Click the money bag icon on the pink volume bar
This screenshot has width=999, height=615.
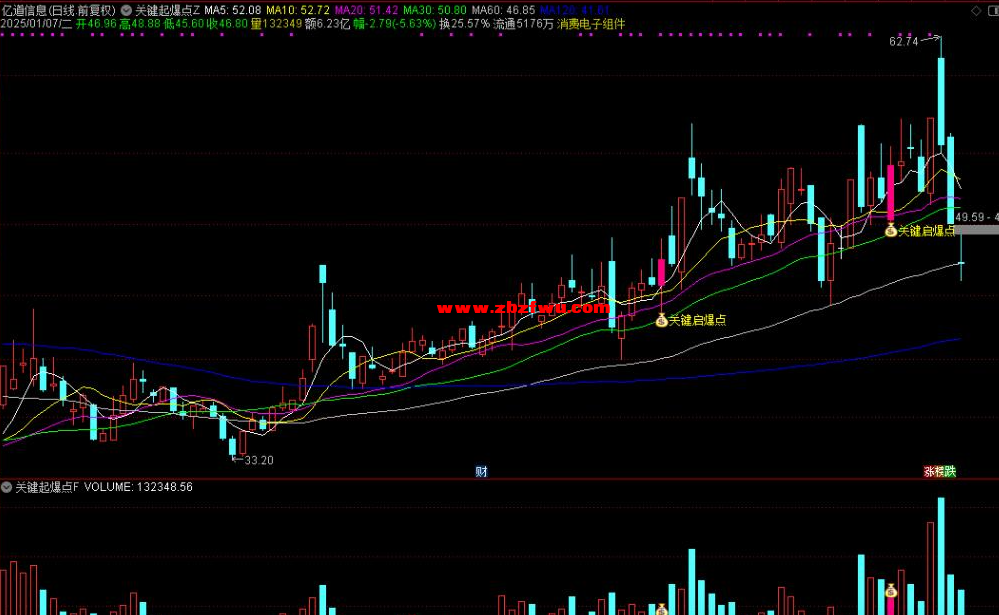click(891, 591)
